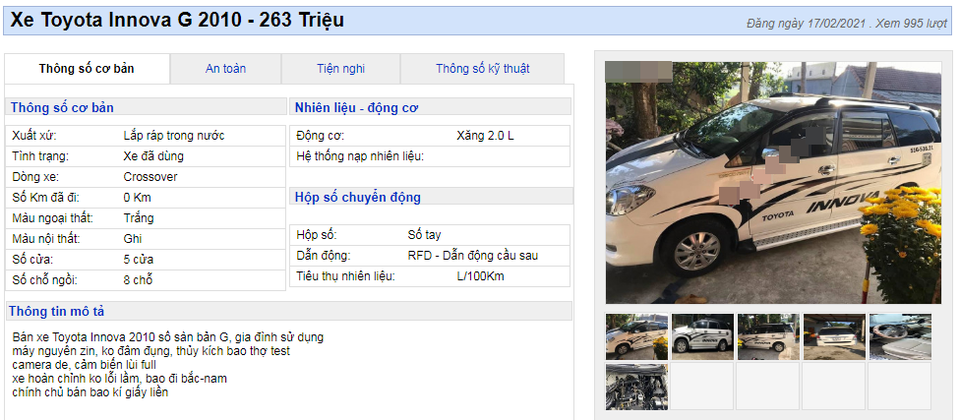Image resolution: width=960 pixels, height=420 pixels.
Task: Click the Hệ thống nạp nhiên liệu label
Action: click(x=360, y=156)
